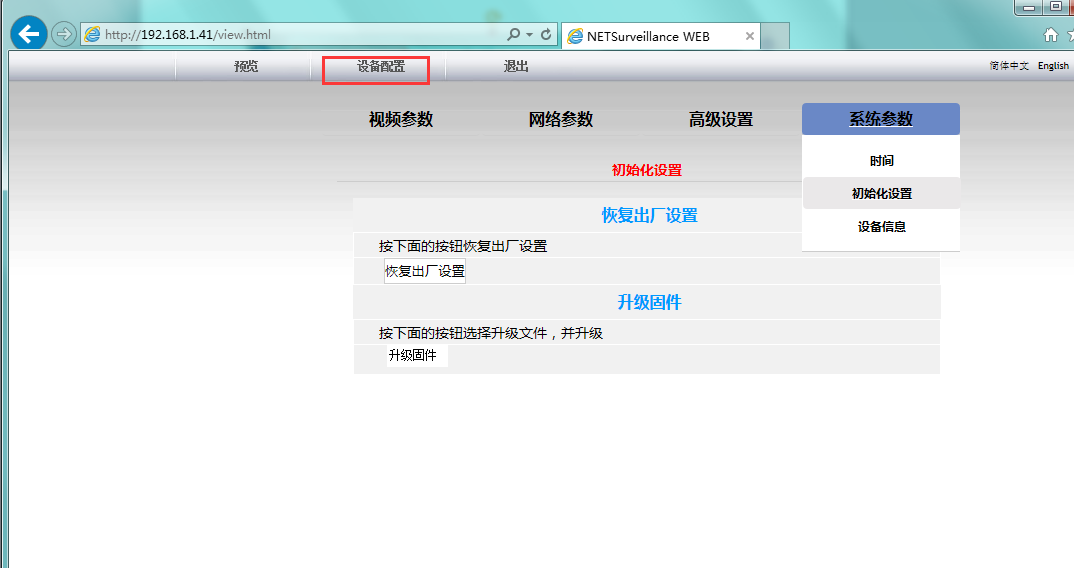The height and width of the screenshot is (568, 1074).
Task: Select 时间 from the system submenu
Action: tap(881, 161)
